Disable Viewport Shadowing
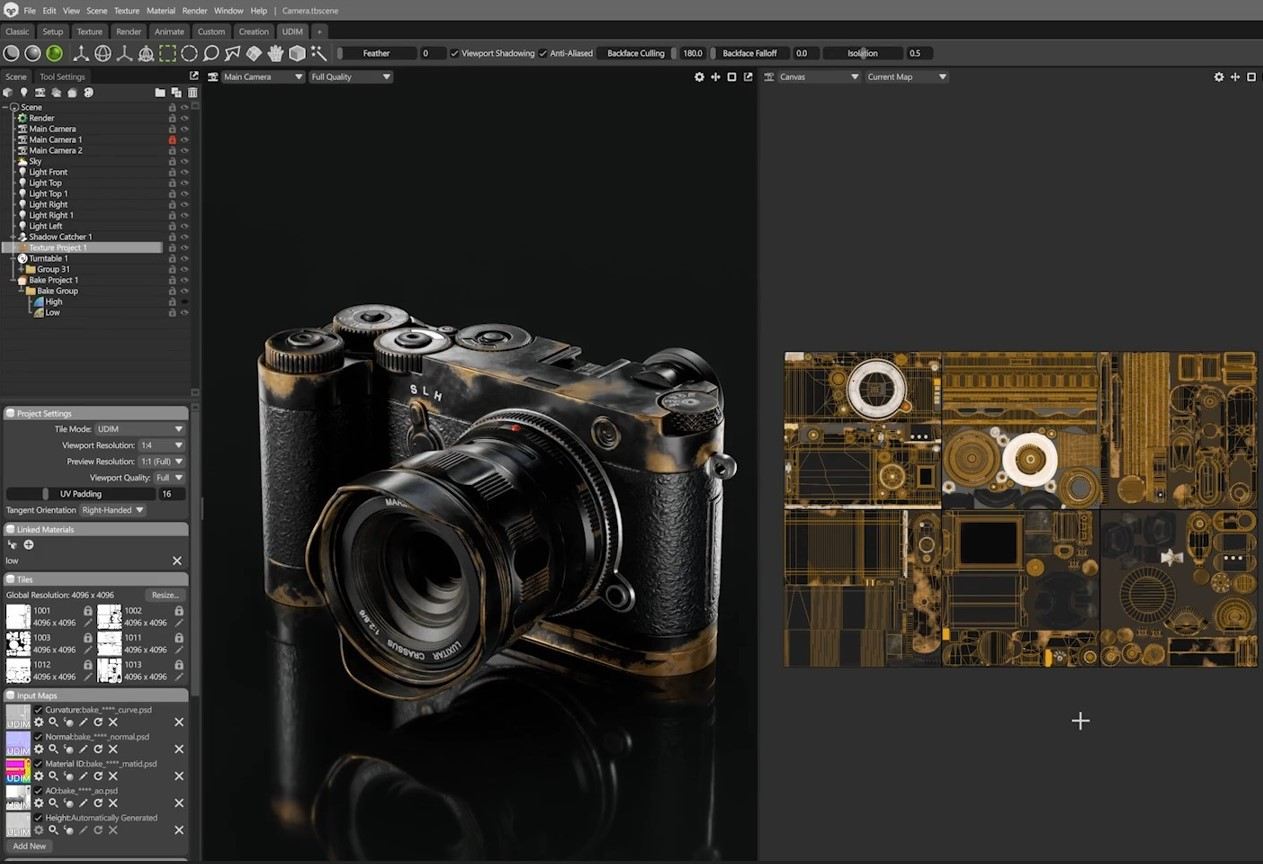Viewport: 1263px width, 864px height. pyautogui.click(x=455, y=53)
